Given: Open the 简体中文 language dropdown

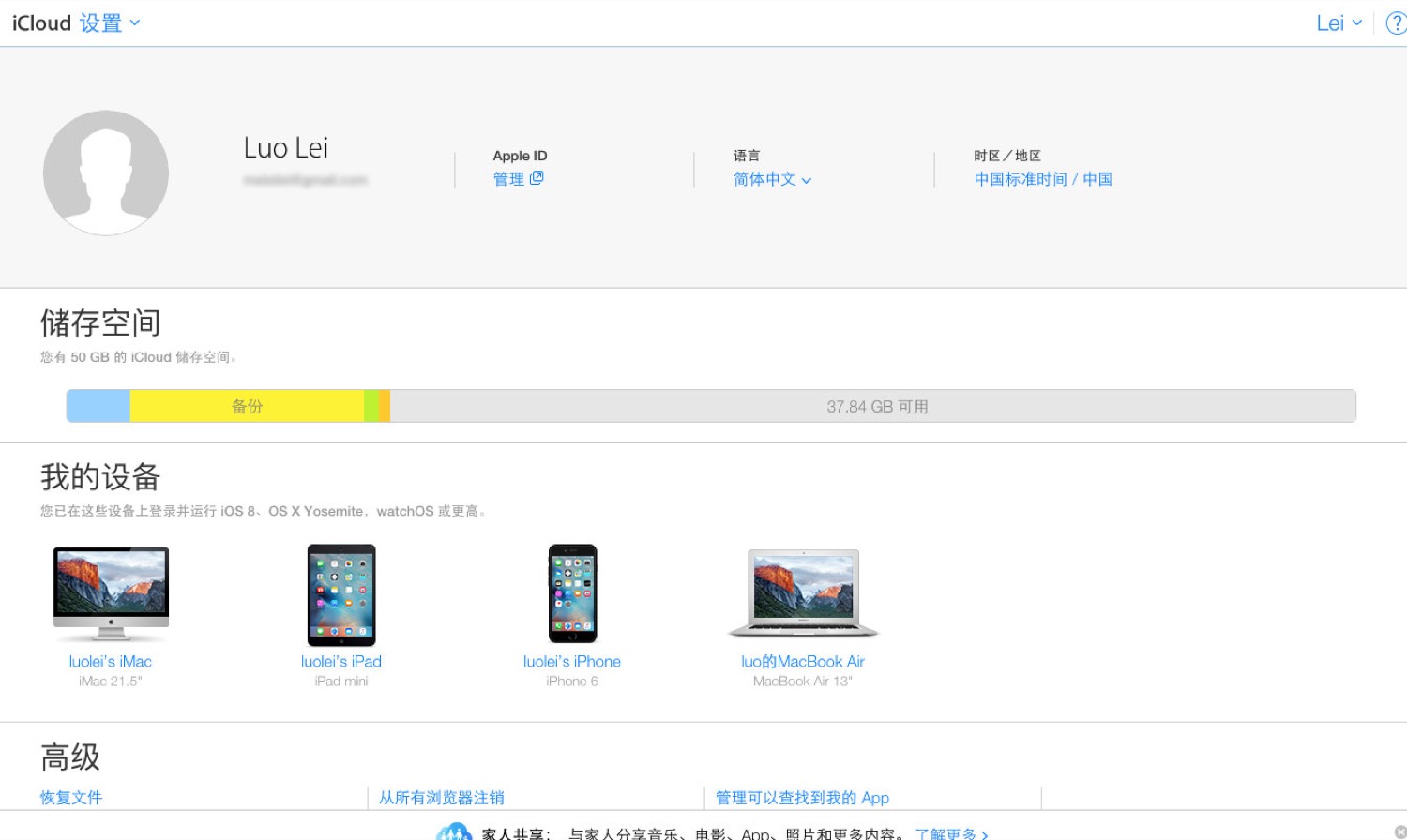Looking at the screenshot, I should click(772, 179).
